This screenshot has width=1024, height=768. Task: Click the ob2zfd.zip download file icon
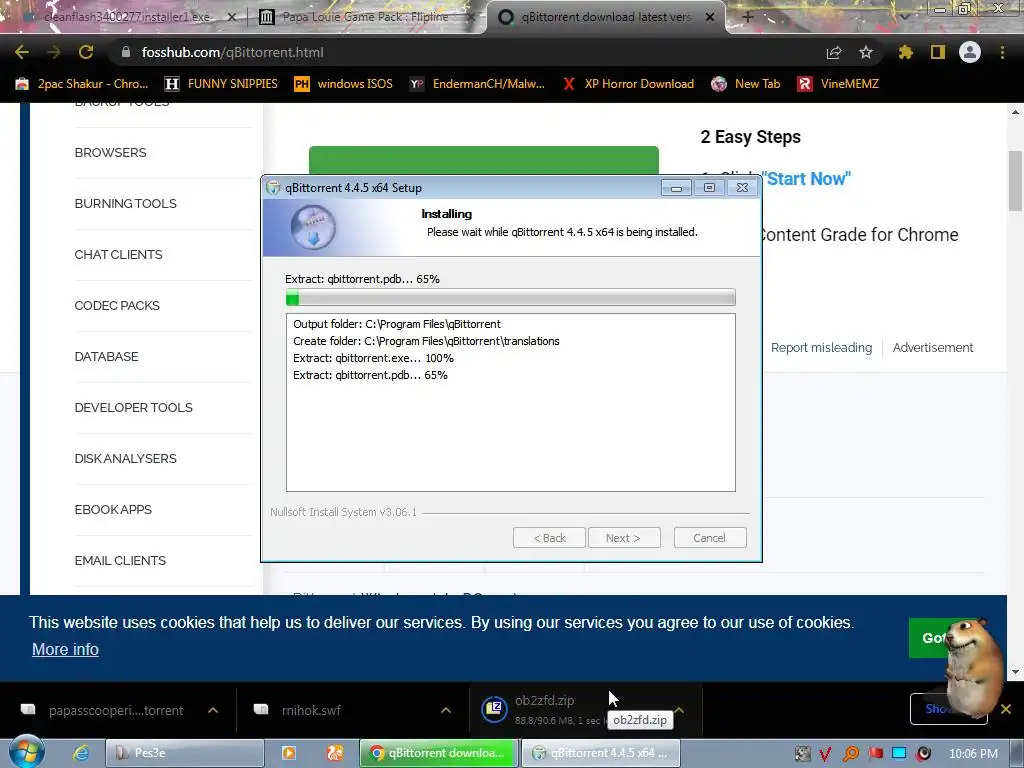(x=494, y=709)
